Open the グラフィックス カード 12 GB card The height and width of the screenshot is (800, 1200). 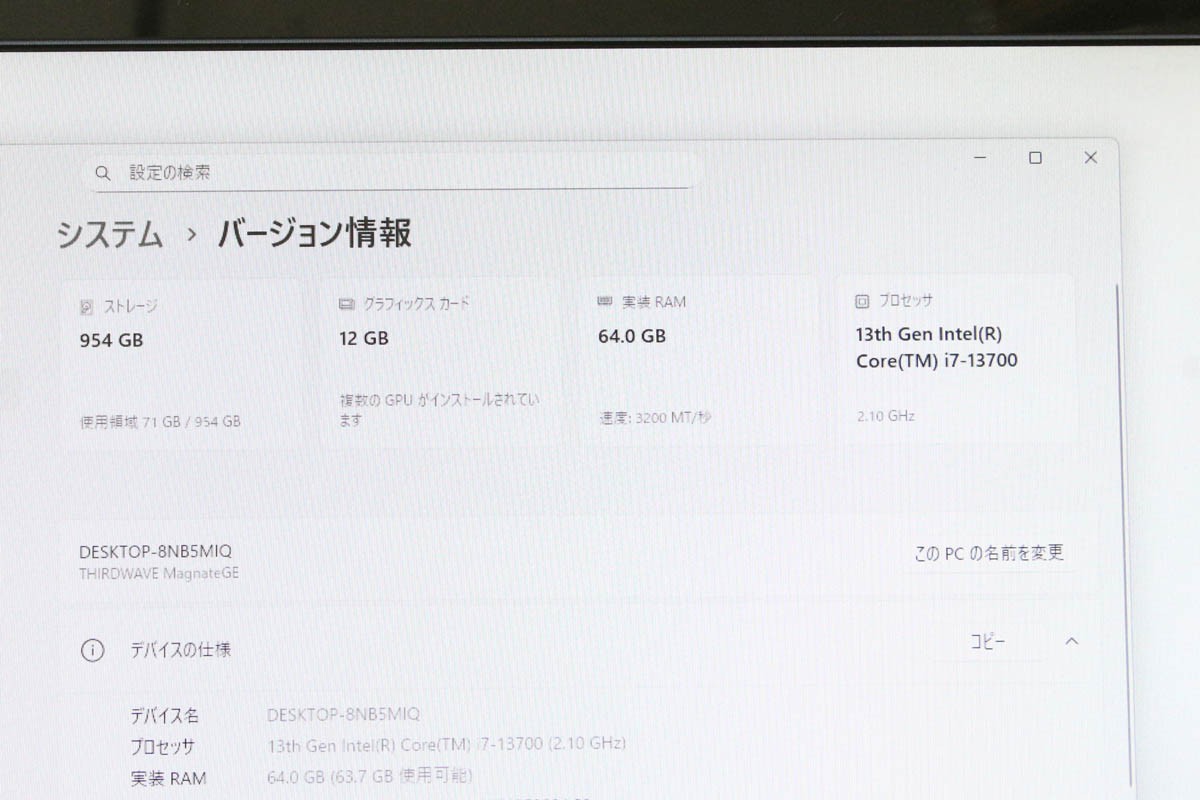click(x=442, y=362)
